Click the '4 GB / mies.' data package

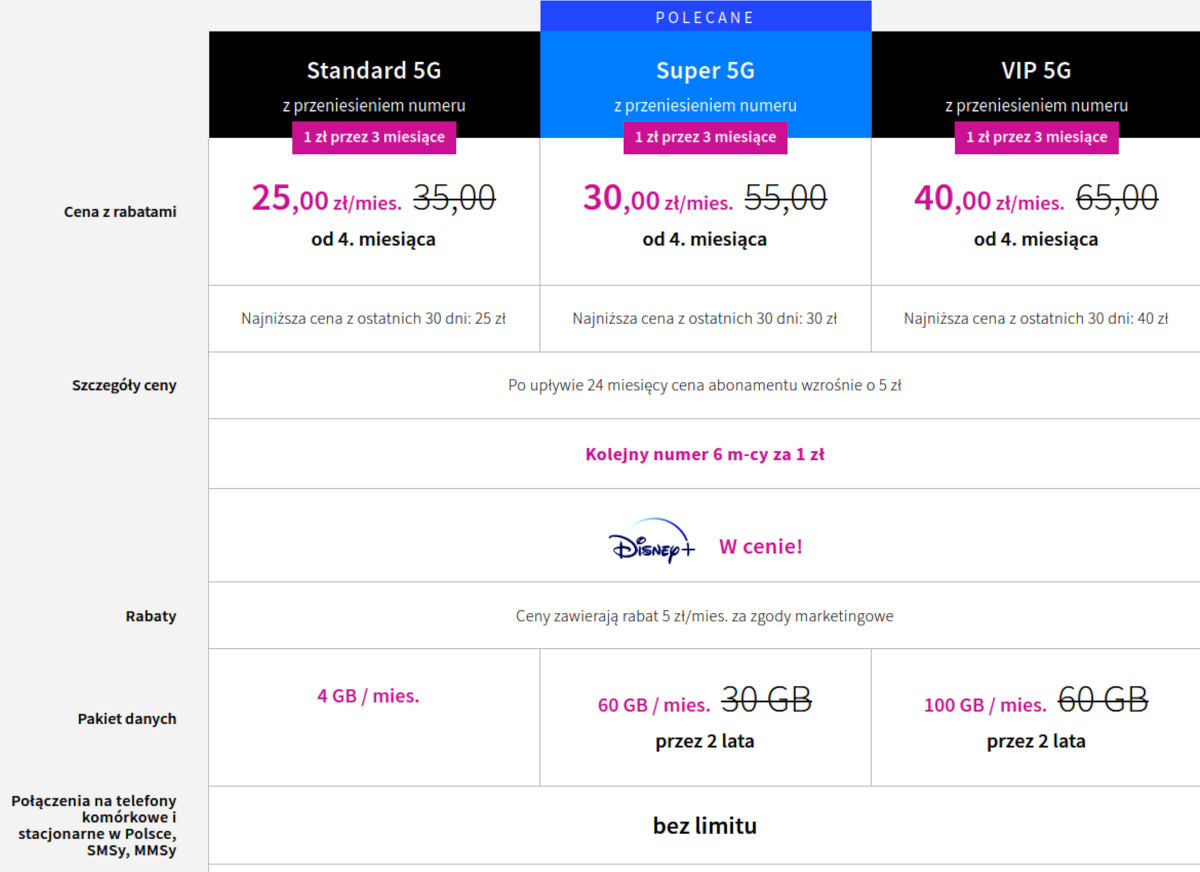click(x=368, y=696)
